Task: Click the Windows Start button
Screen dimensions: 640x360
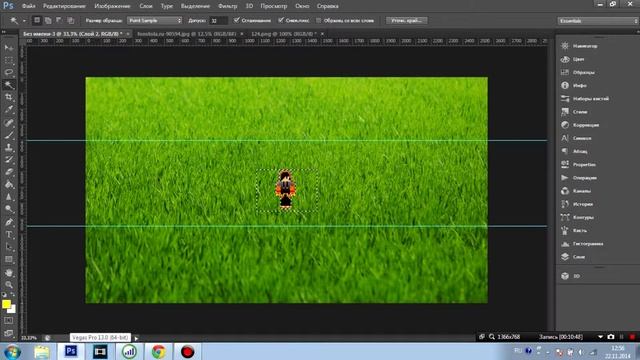Action: point(12,351)
